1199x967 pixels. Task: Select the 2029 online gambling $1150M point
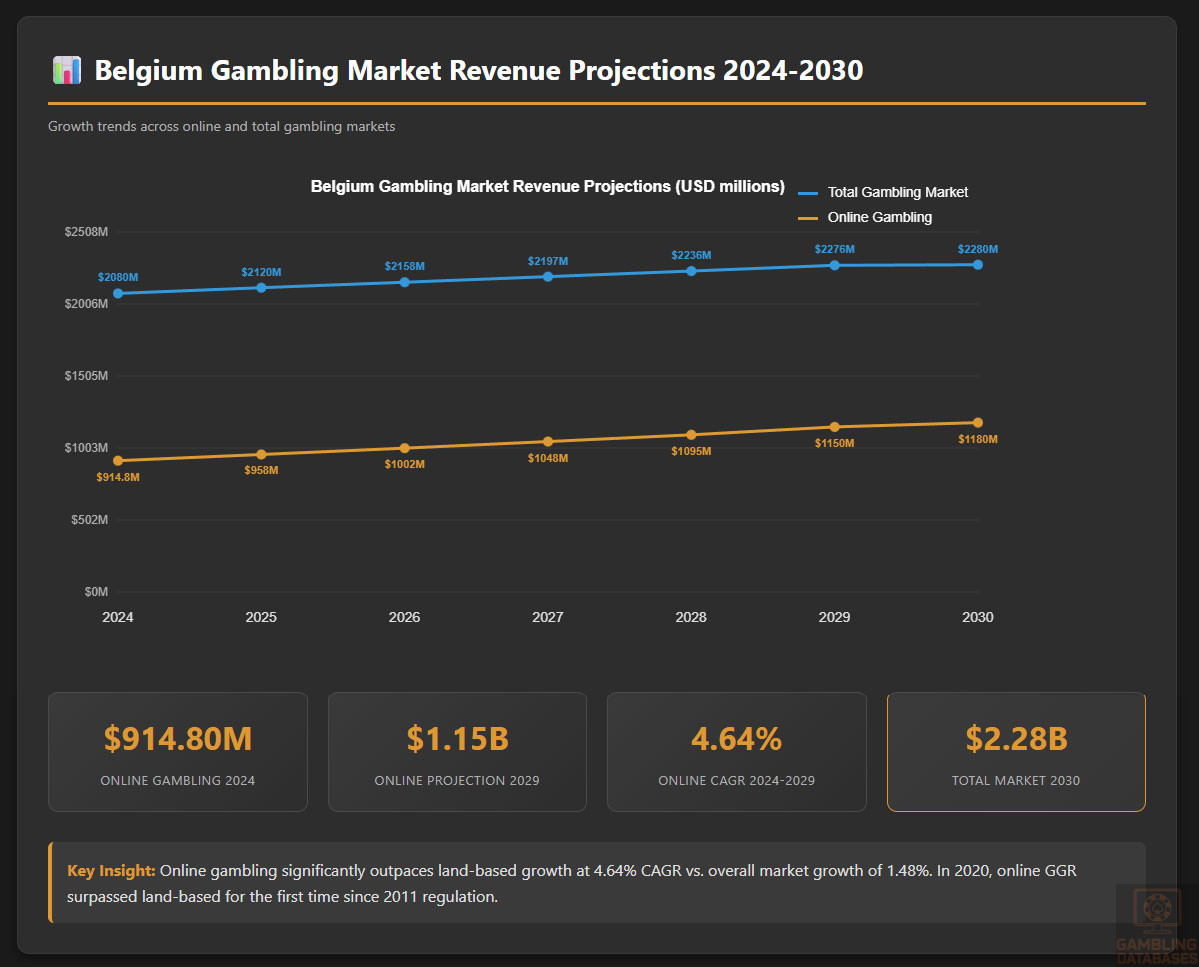[834, 427]
